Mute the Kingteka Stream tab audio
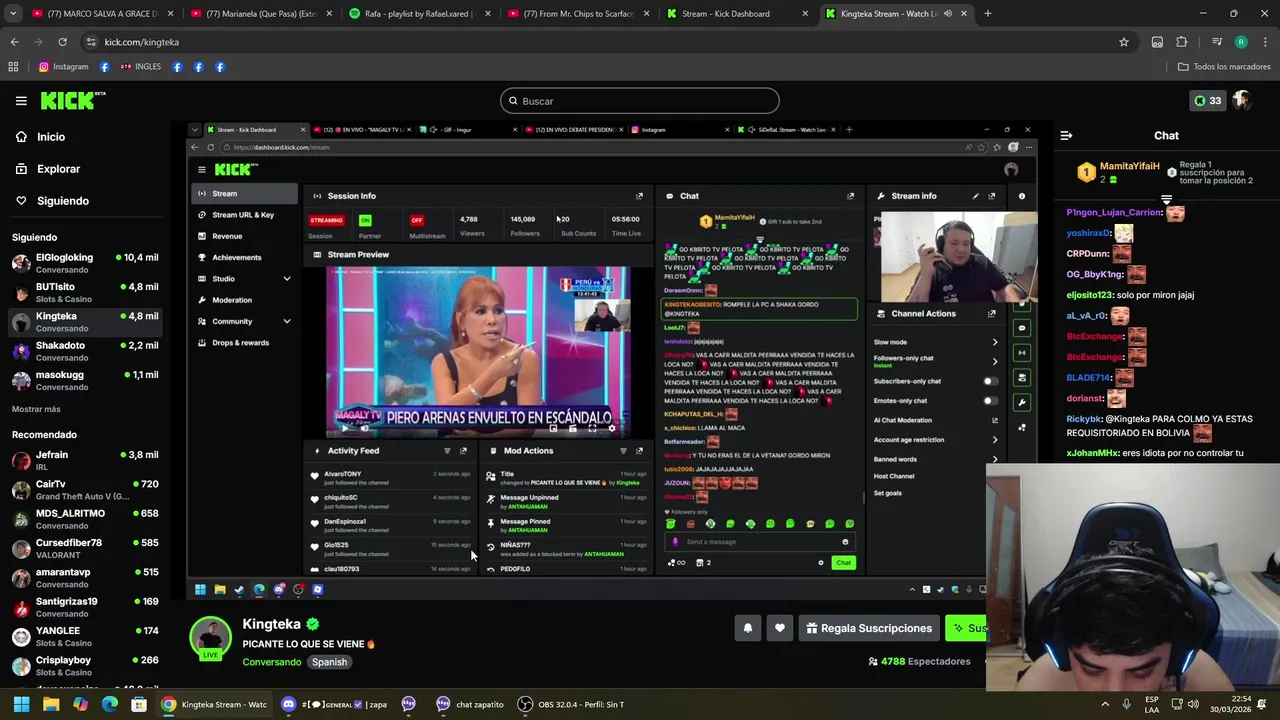 click(x=948, y=14)
